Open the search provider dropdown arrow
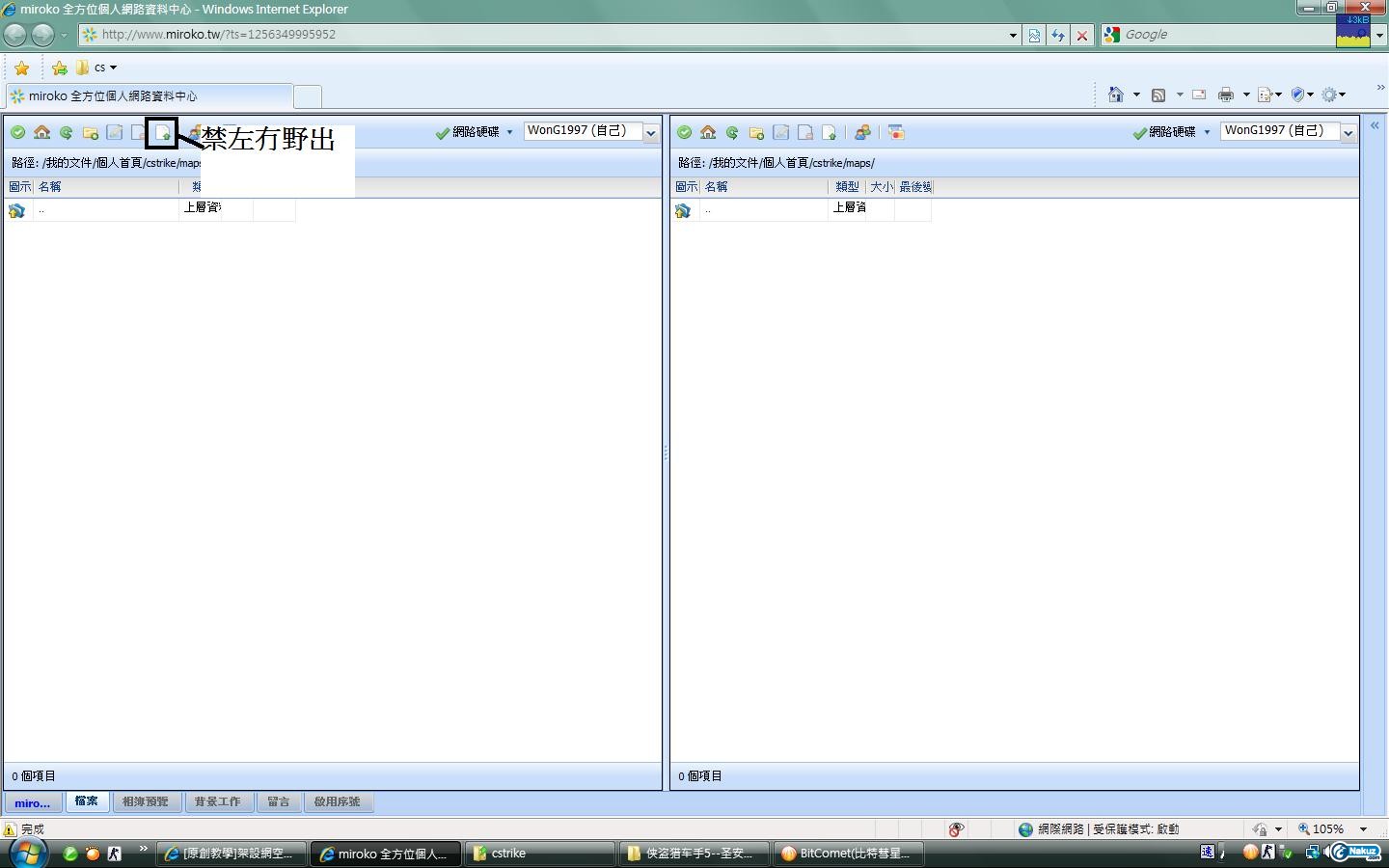Image resolution: width=1389 pixels, height=868 pixels. (x=1379, y=35)
